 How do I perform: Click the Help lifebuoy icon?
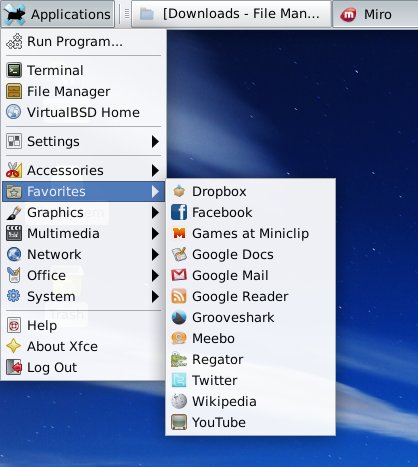[14, 325]
